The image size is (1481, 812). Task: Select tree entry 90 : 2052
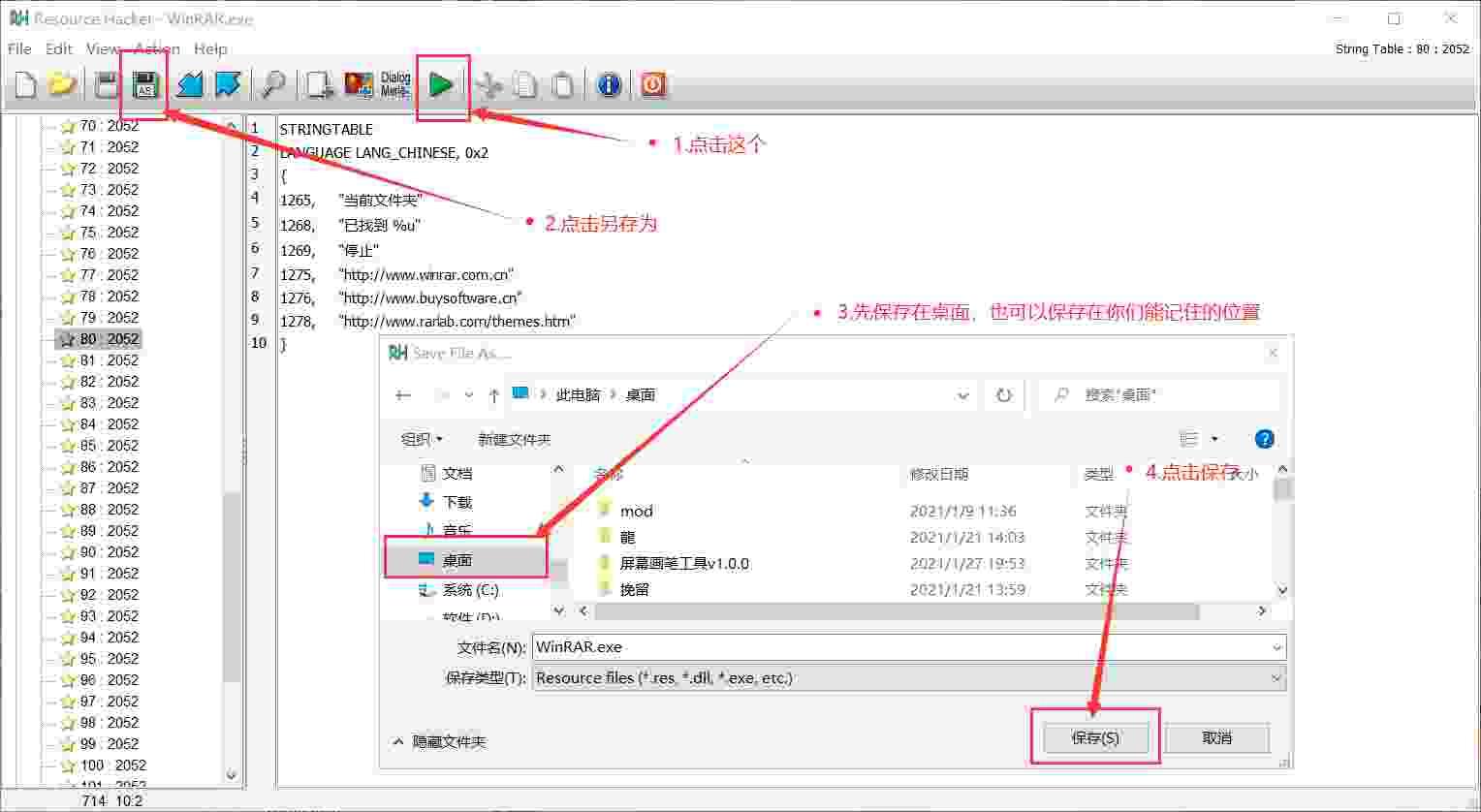(109, 552)
